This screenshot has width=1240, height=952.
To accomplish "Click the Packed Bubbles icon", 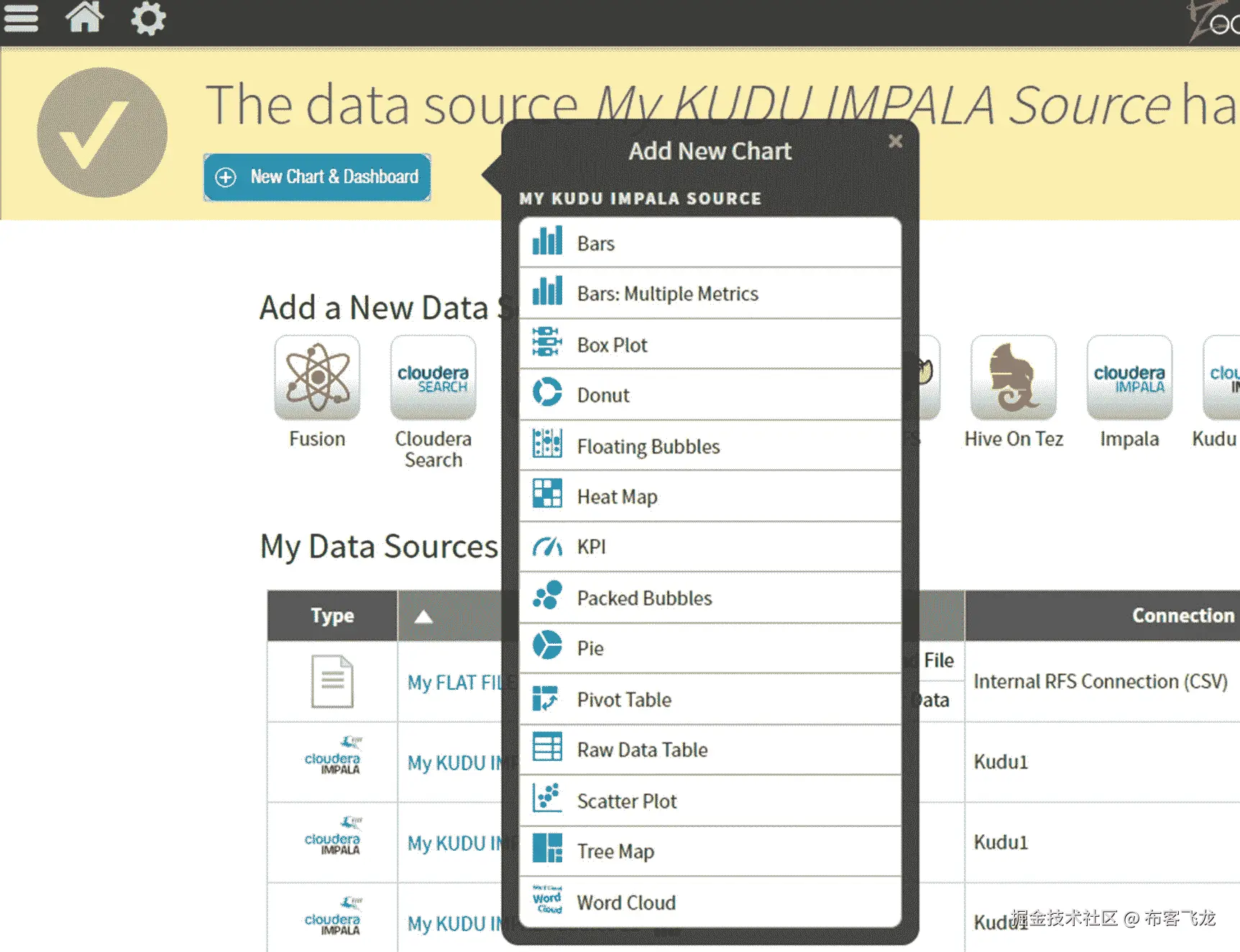I will click(x=547, y=596).
